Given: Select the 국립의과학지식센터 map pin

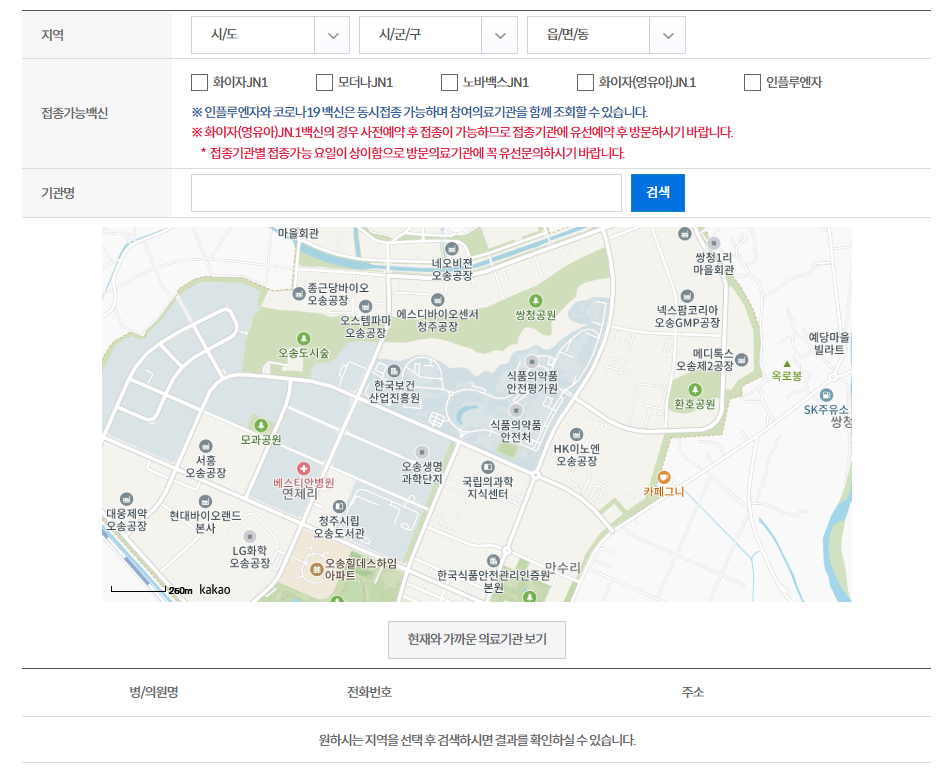Looking at the screenshot, I should coord(488,466).
